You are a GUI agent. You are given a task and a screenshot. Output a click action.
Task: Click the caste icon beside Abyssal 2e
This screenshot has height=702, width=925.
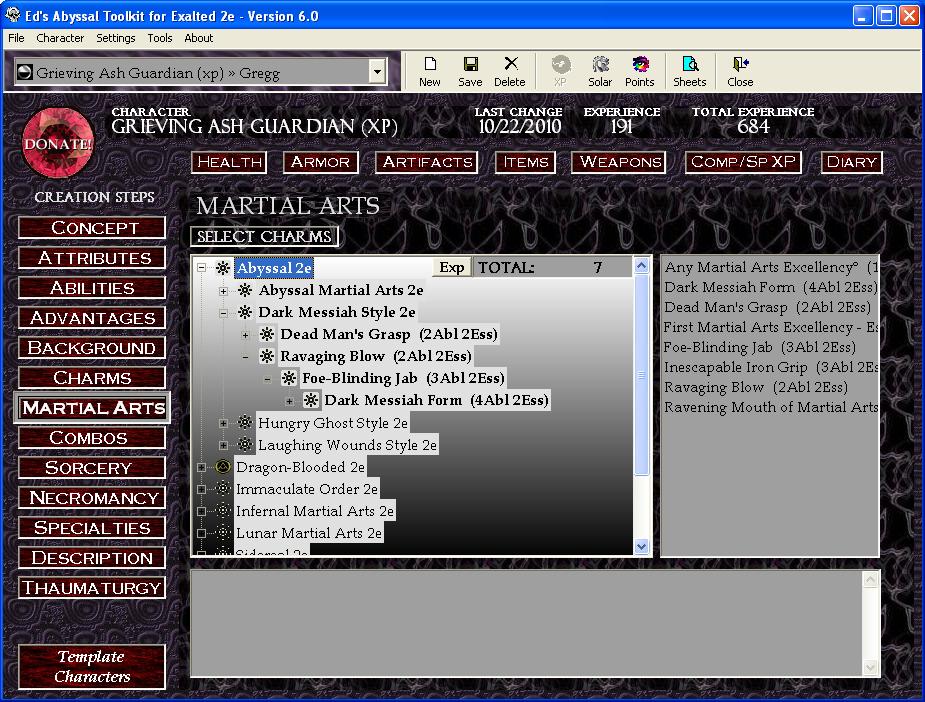click(222, 268)
